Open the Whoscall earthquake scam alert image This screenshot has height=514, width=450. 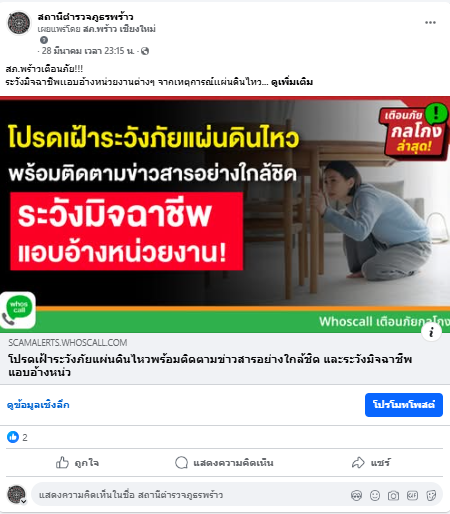click(225, 215)
